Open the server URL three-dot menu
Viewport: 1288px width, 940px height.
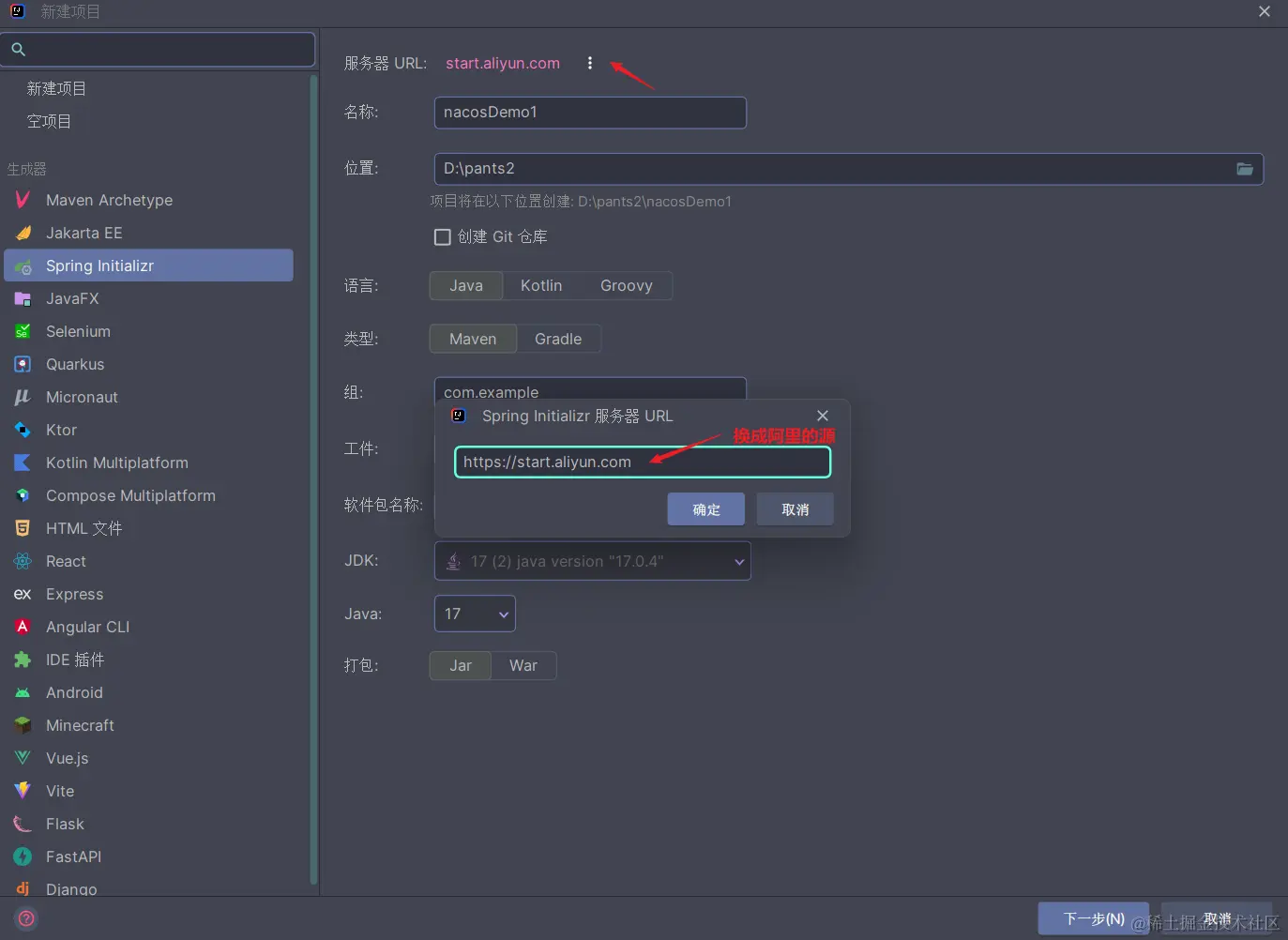590,63
